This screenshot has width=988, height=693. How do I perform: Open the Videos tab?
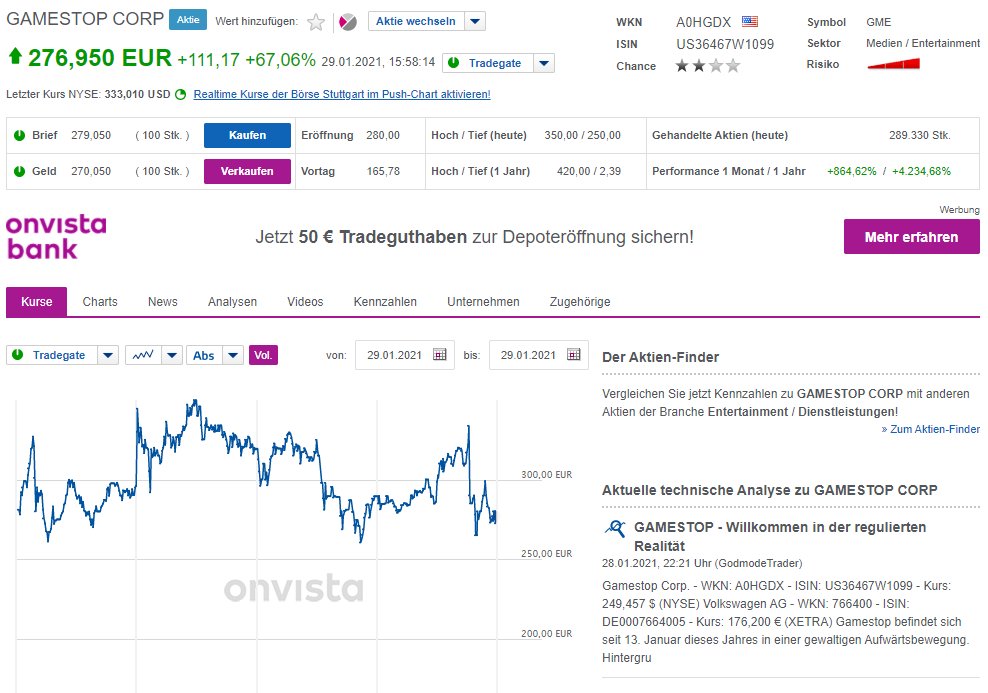305,302
